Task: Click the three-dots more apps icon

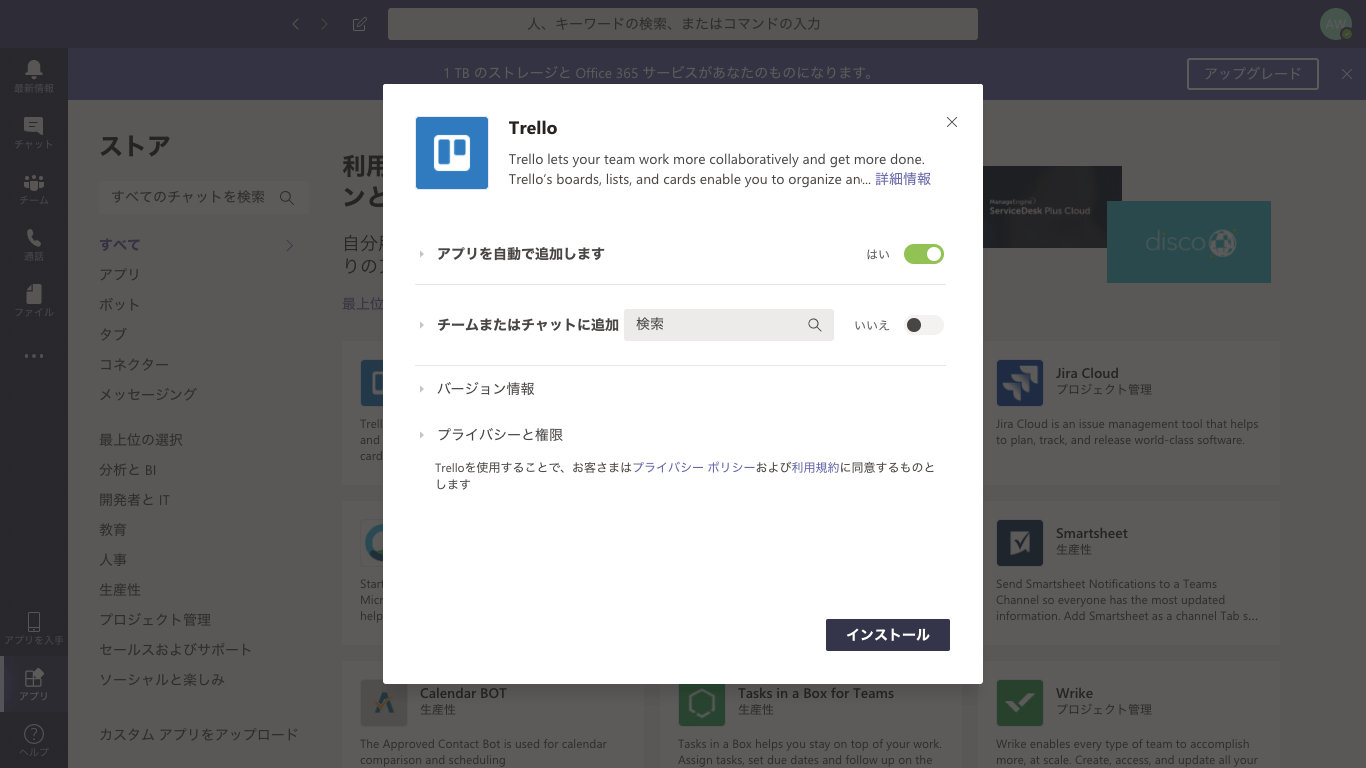Action: pyautogui.click(x=33, y=355)
